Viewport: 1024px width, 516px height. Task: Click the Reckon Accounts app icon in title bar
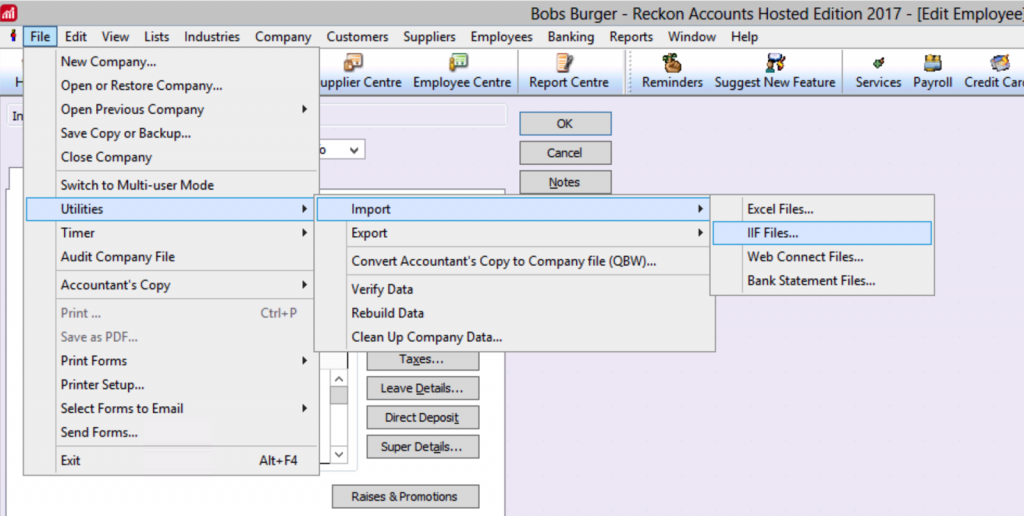coord(8,12)
